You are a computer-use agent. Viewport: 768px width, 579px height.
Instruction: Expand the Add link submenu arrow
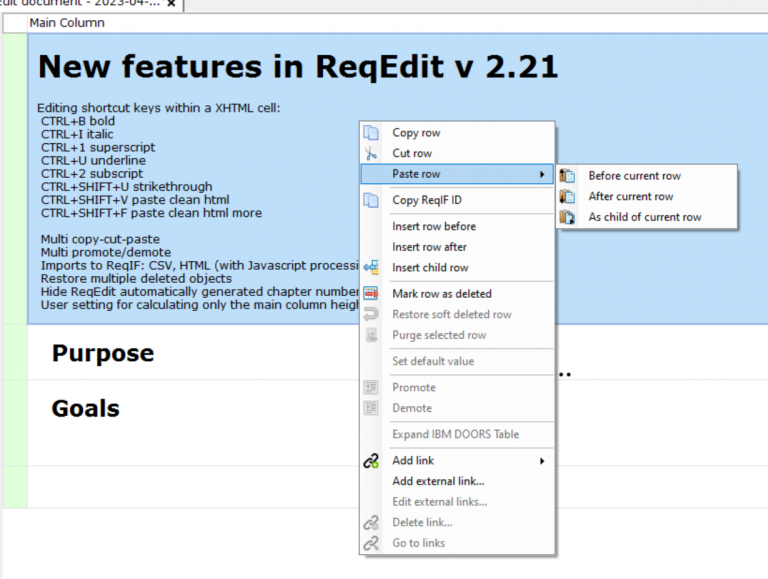pyautogui.click(x=542, y=461)
